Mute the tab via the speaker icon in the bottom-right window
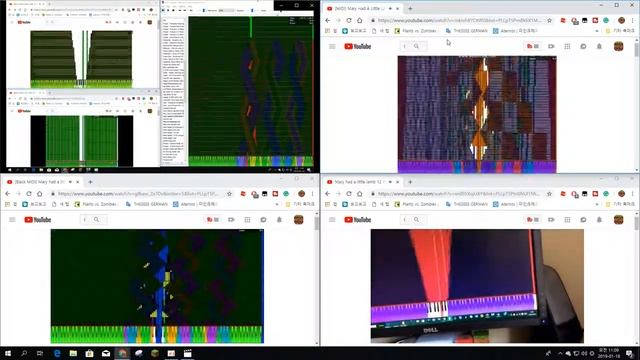Screen dimensions: 640x360 click(391, 182)
